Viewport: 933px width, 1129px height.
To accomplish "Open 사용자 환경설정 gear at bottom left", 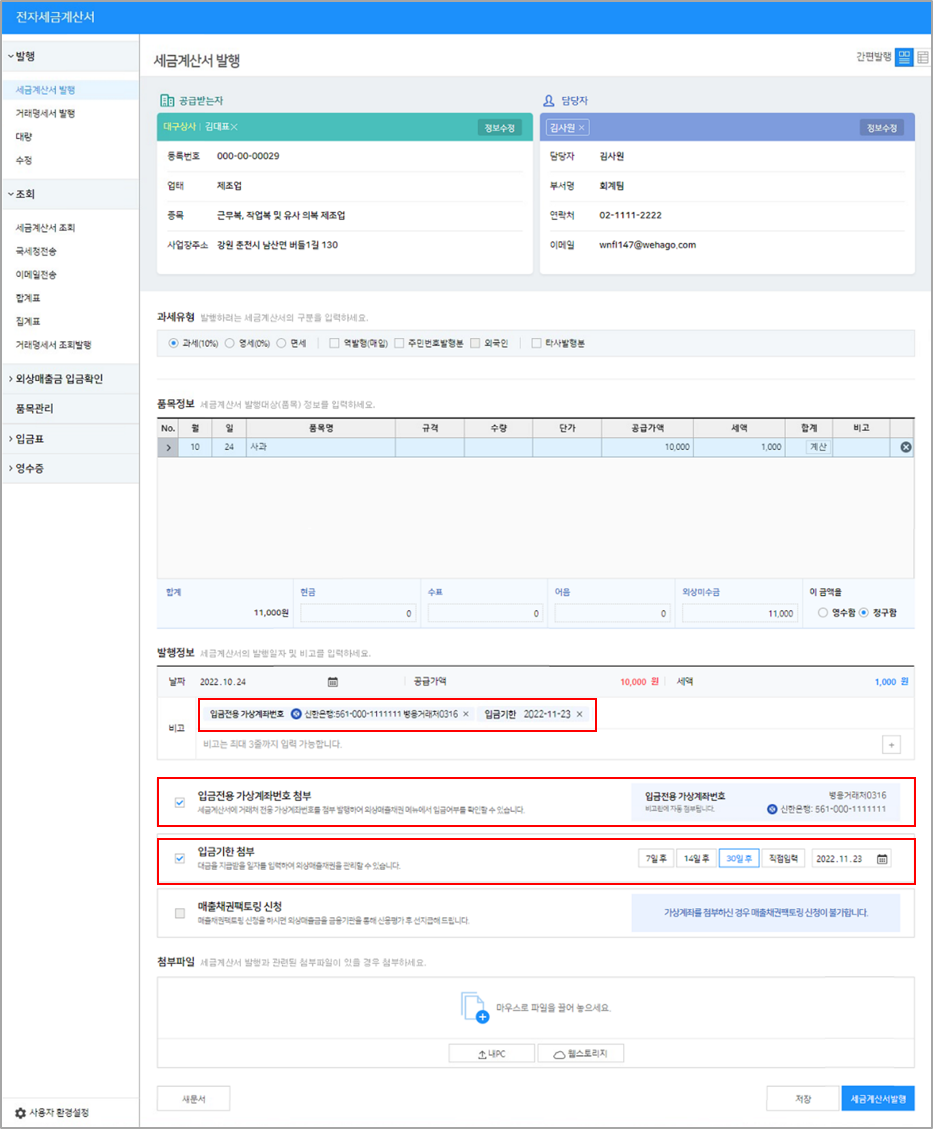I will (x=20, y=1112).
